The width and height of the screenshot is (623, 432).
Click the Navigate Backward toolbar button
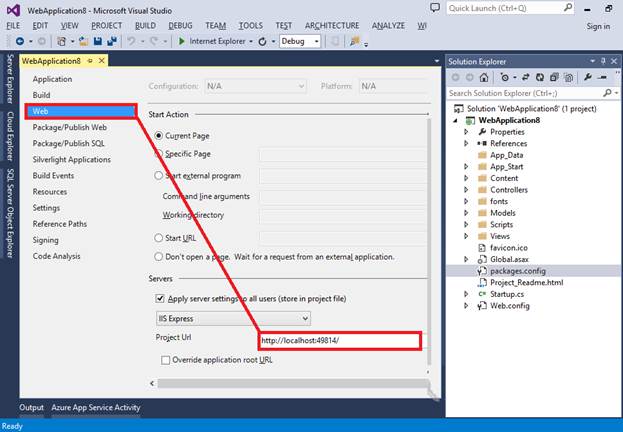[19, 41]
